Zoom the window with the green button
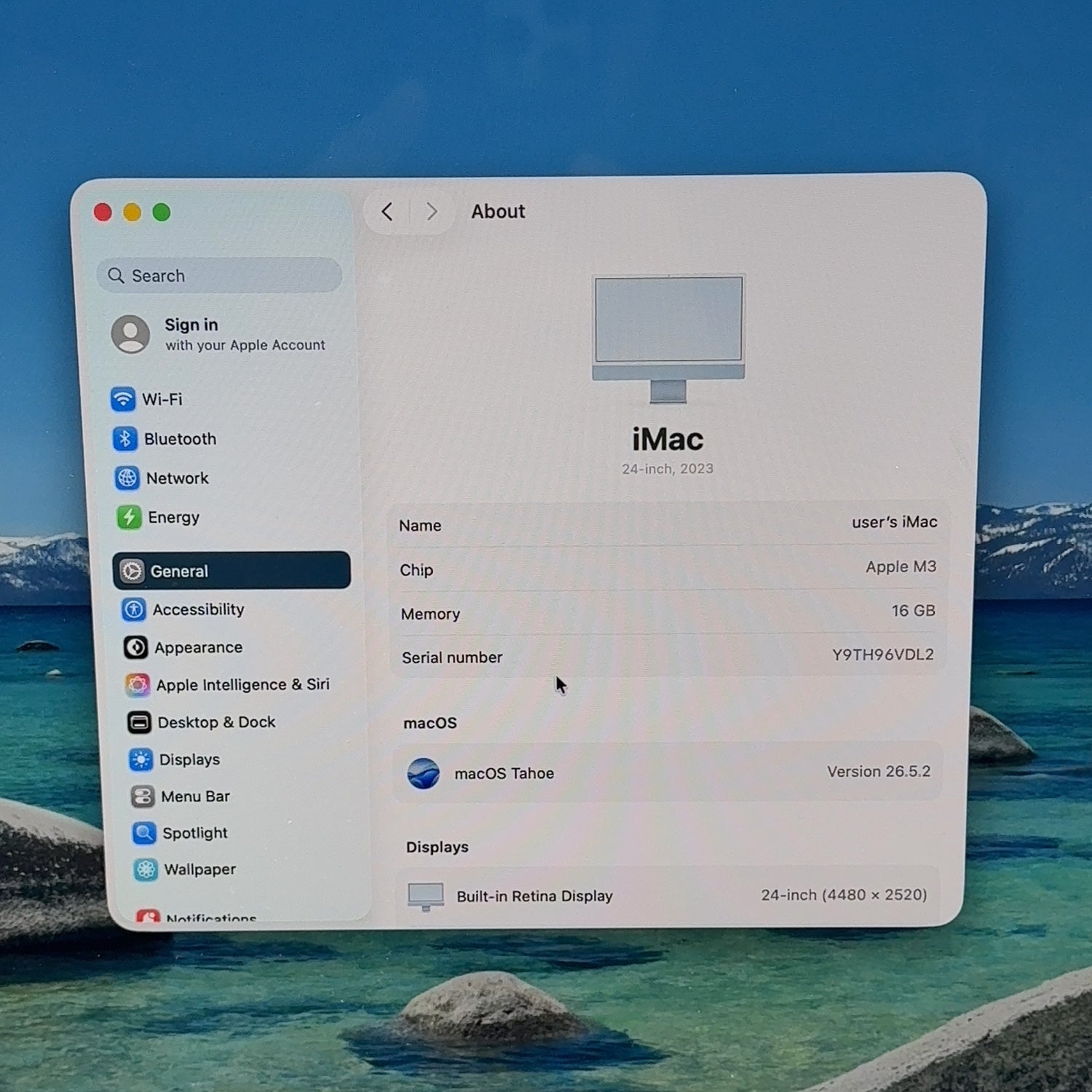Screen dimensions: 1092x1092 [x=162, y=213]
